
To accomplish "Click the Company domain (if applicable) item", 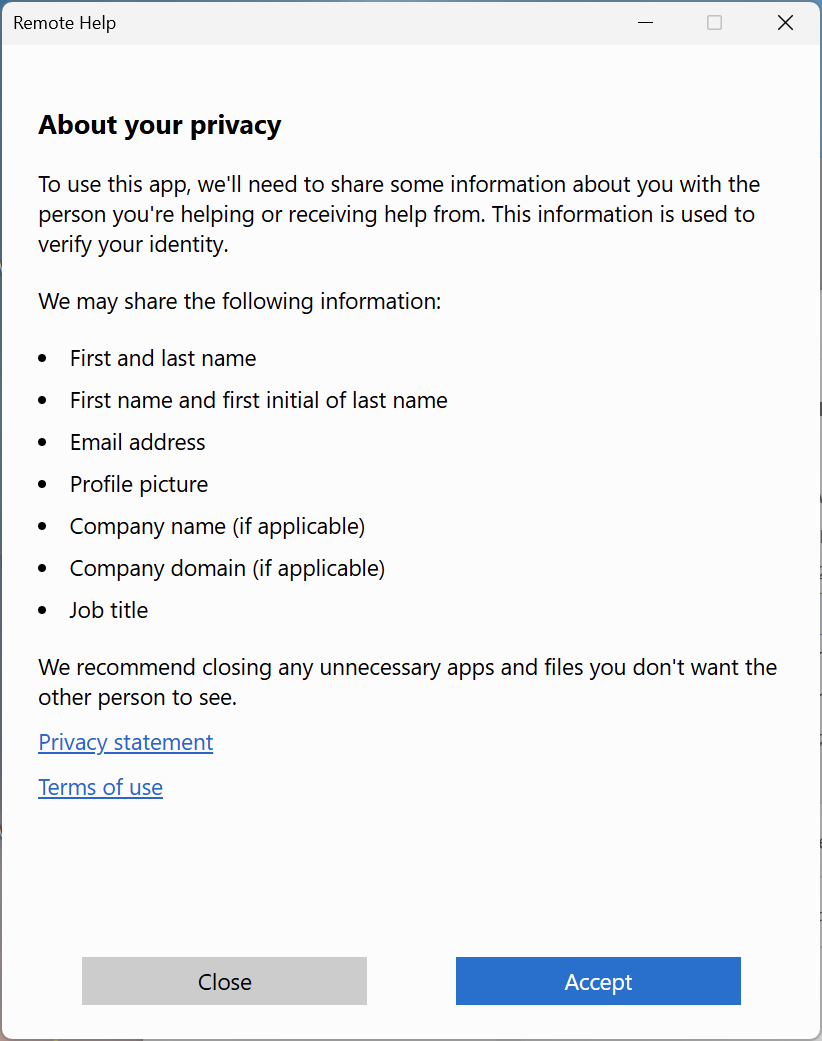I will (228, 568).
